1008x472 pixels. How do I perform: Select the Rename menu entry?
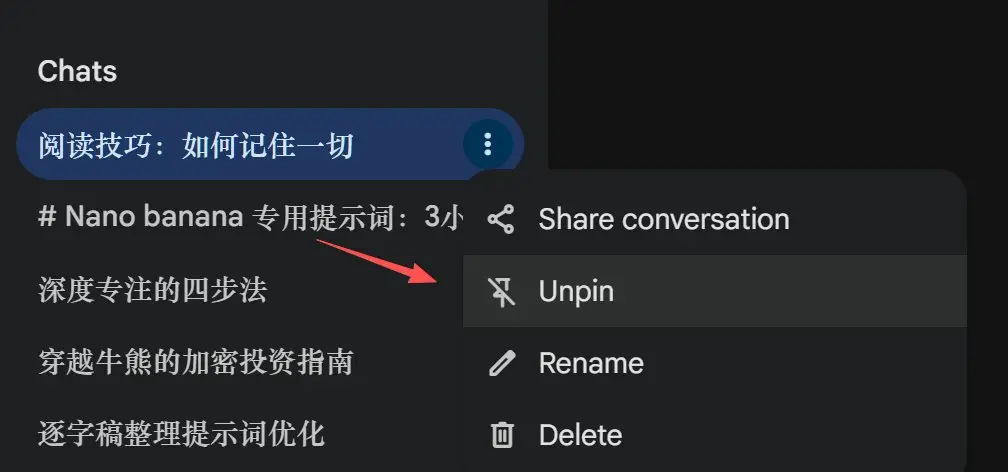click(x=715, y=363)
